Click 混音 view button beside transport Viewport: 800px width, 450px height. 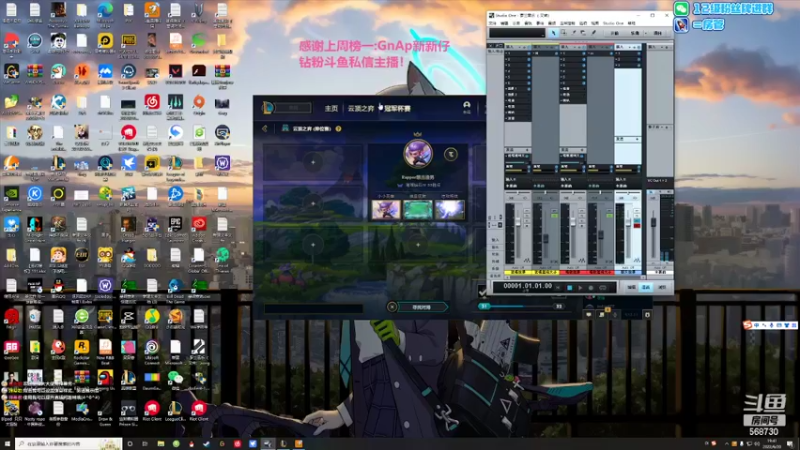click(x=646, y=287)
